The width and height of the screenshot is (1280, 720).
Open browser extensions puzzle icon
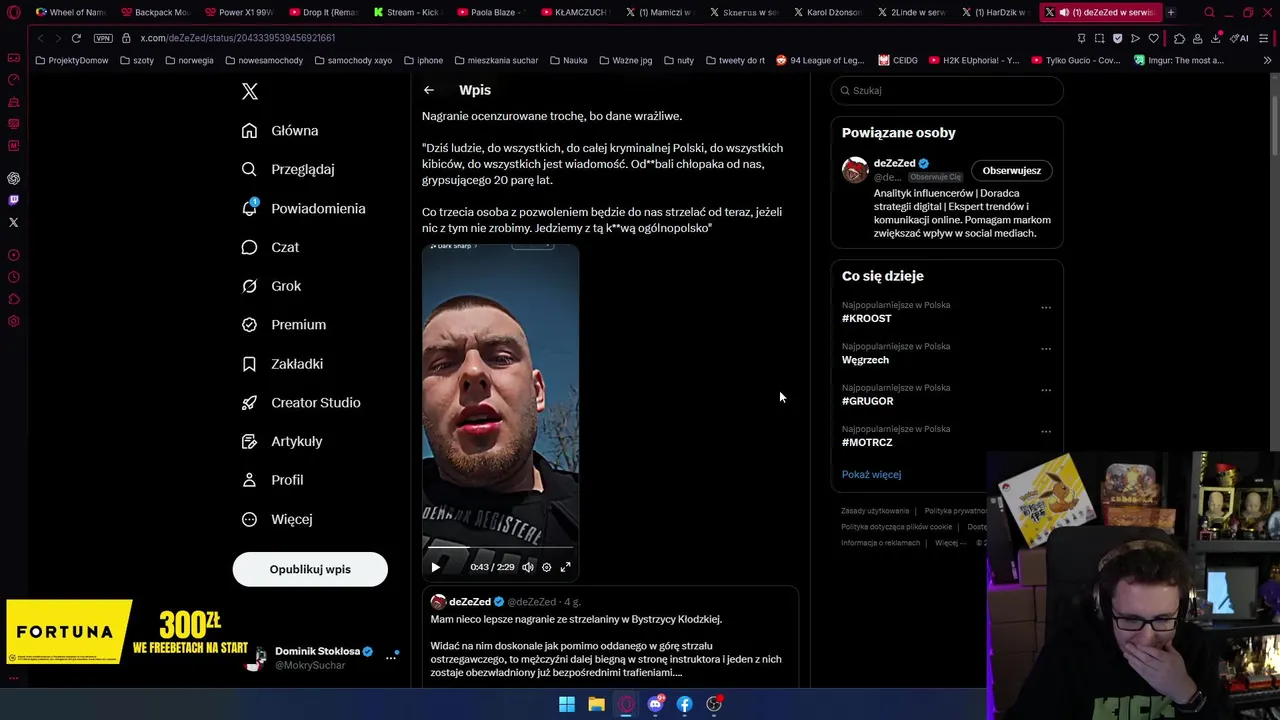click(x=1179, y=38)
